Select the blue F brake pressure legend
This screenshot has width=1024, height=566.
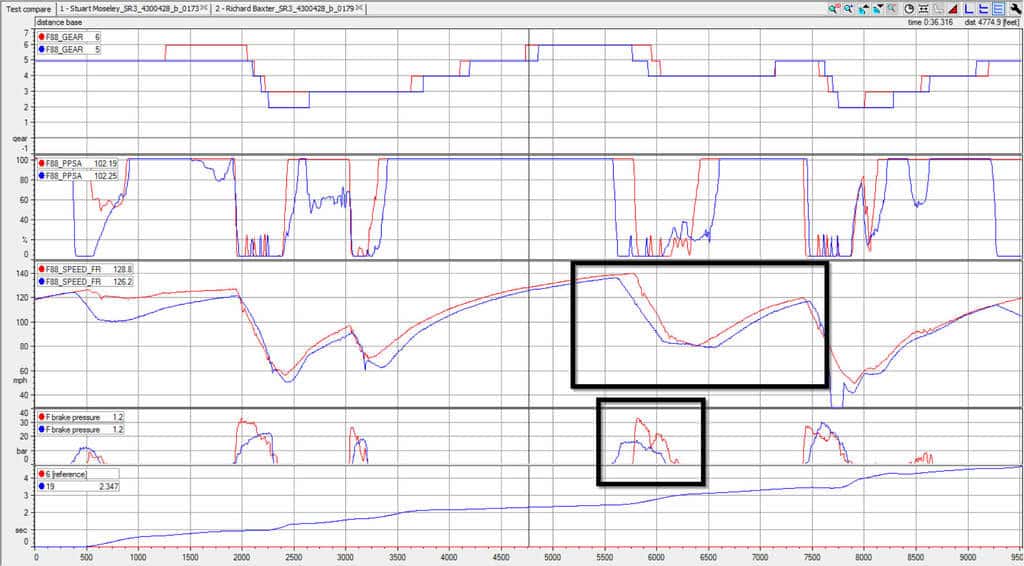pyautogui.click(x=70, y=428)
